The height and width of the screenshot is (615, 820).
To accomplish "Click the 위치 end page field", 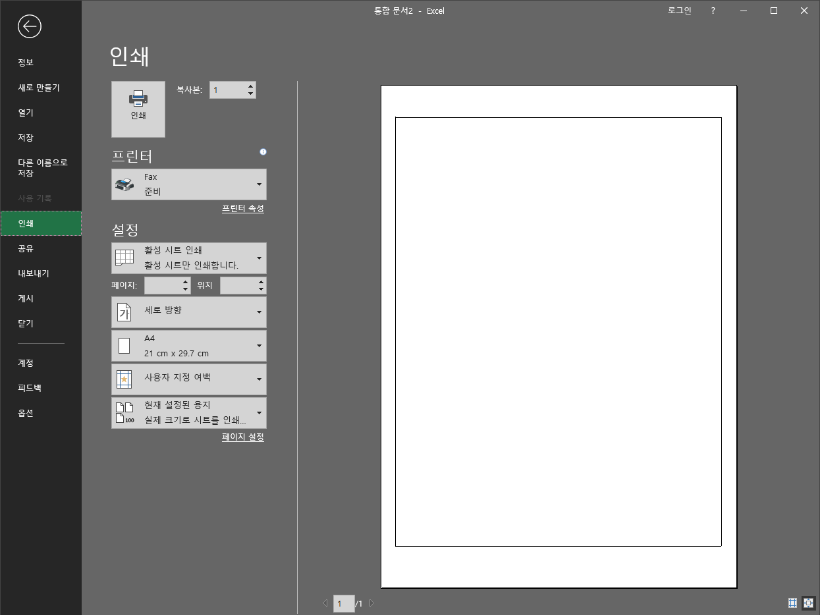I will (x=239, y=286).
